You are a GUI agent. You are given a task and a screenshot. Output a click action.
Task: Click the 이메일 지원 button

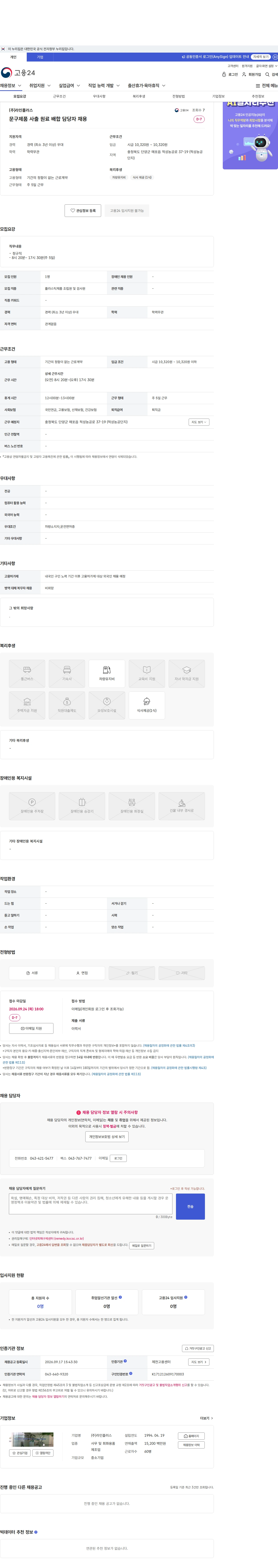[31, 1028]
